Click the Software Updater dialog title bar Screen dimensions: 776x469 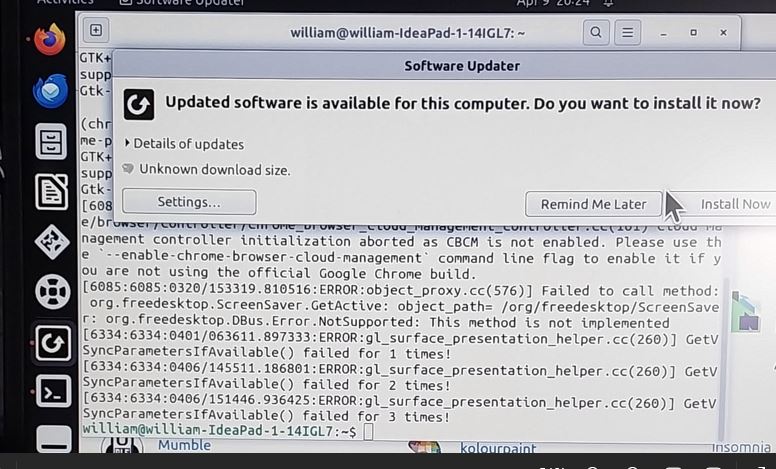462,66
